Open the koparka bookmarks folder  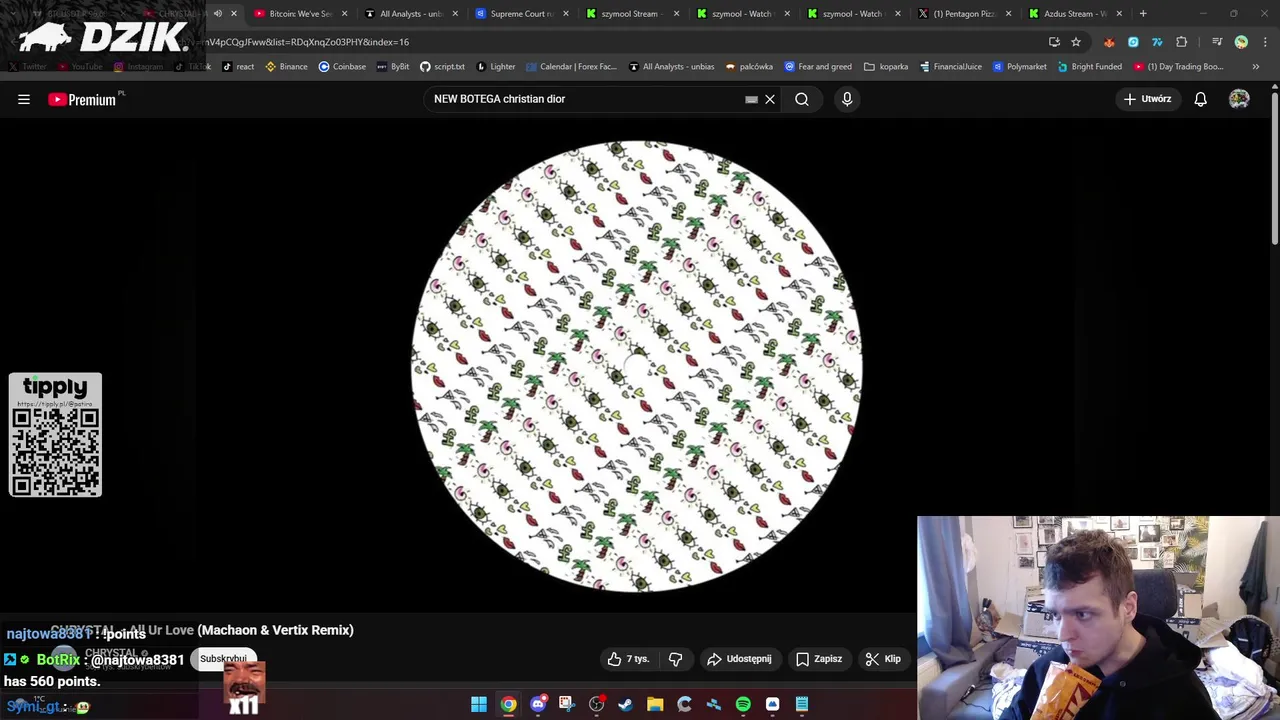(886, 67)
